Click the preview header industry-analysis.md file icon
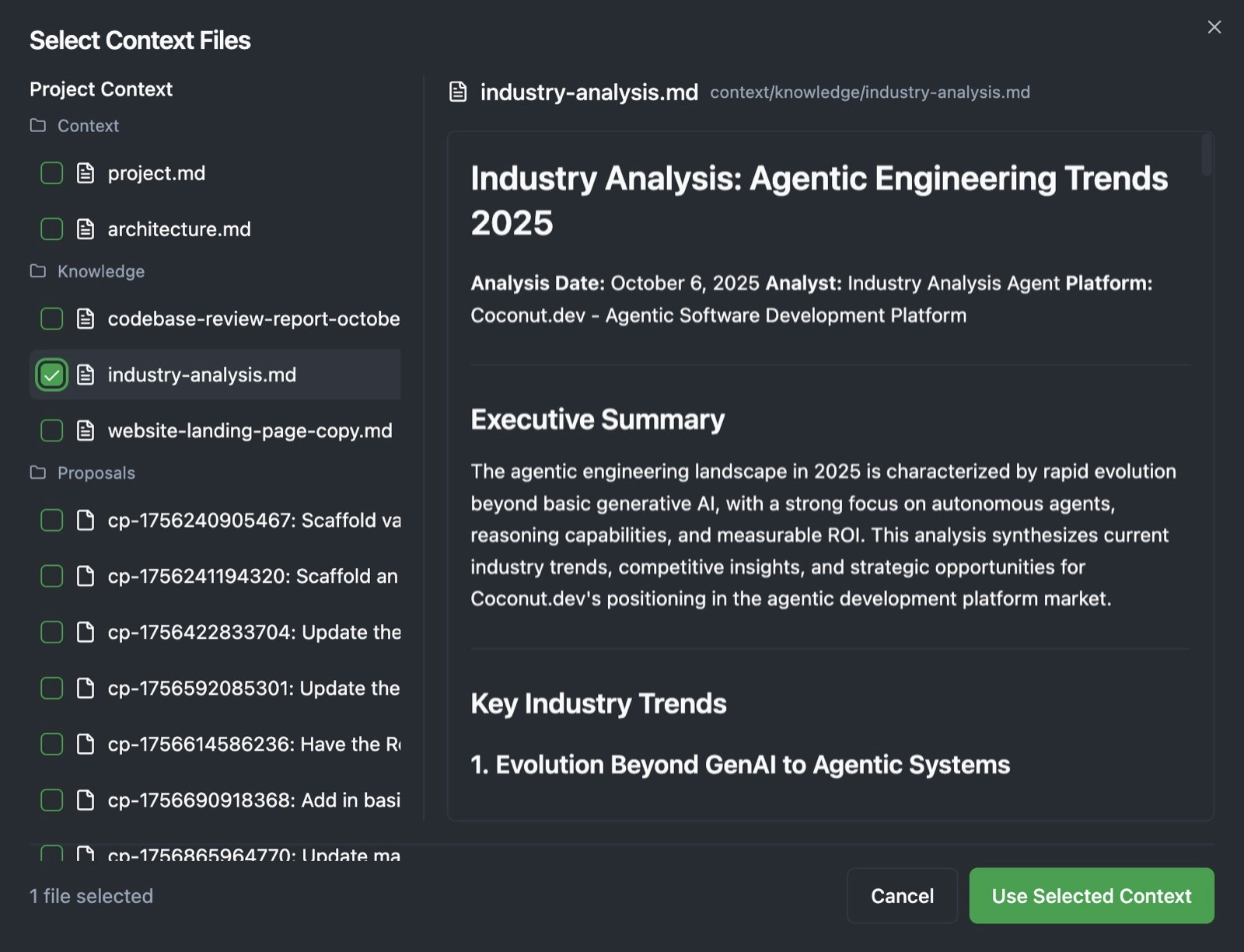The image size is (1244, 952). 458,92
